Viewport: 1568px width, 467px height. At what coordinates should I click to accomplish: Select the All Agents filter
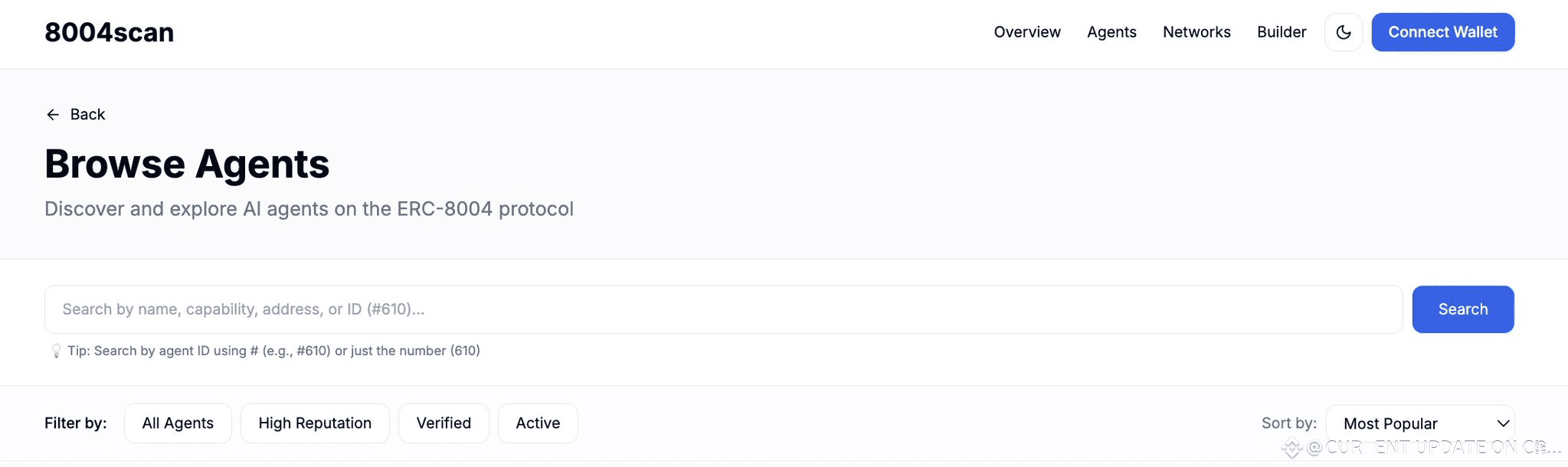point(178,423)
